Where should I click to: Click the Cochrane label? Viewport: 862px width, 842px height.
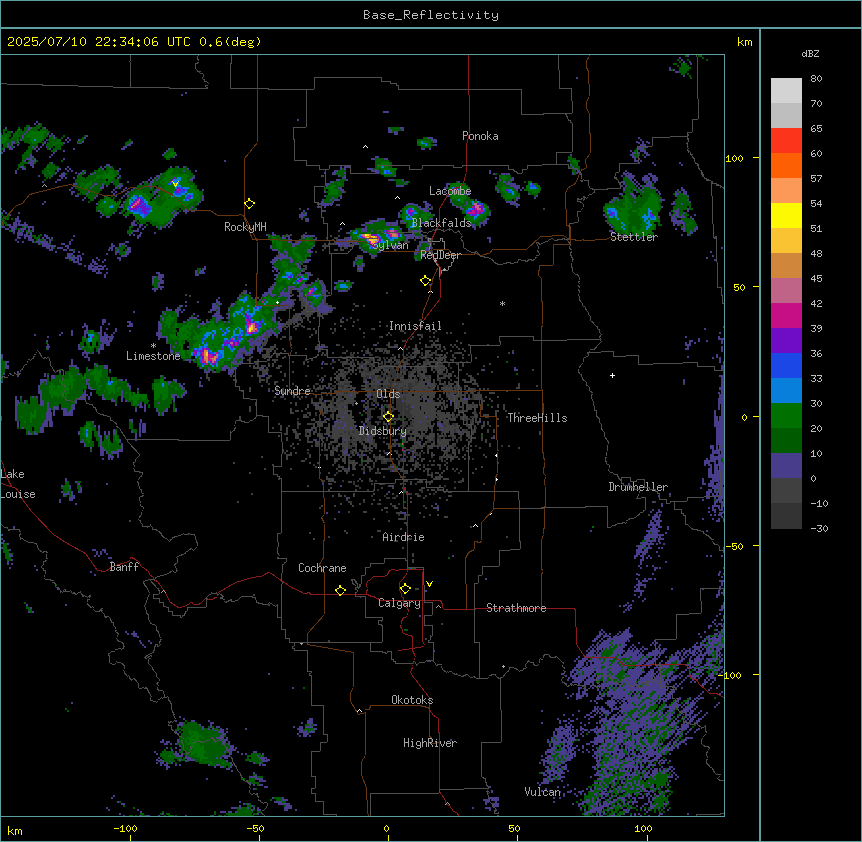coord(322,568)
